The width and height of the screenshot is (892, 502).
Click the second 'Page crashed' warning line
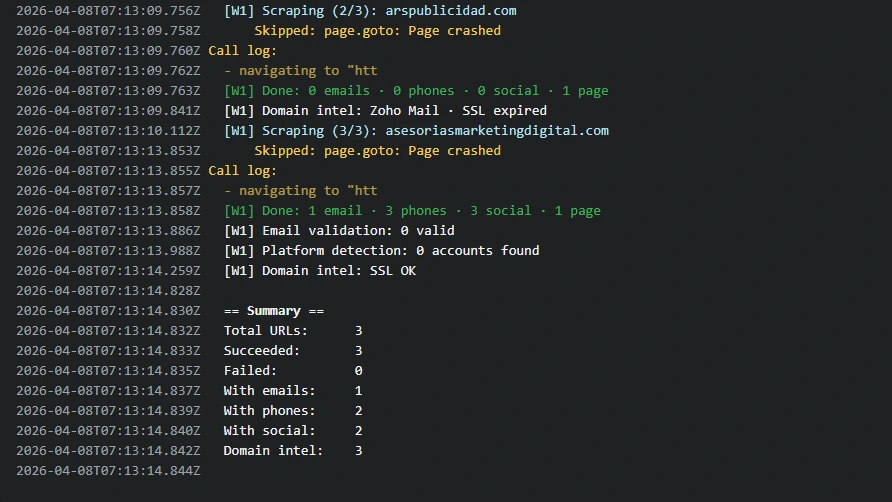pyautogui.click(x=378, y=151)
